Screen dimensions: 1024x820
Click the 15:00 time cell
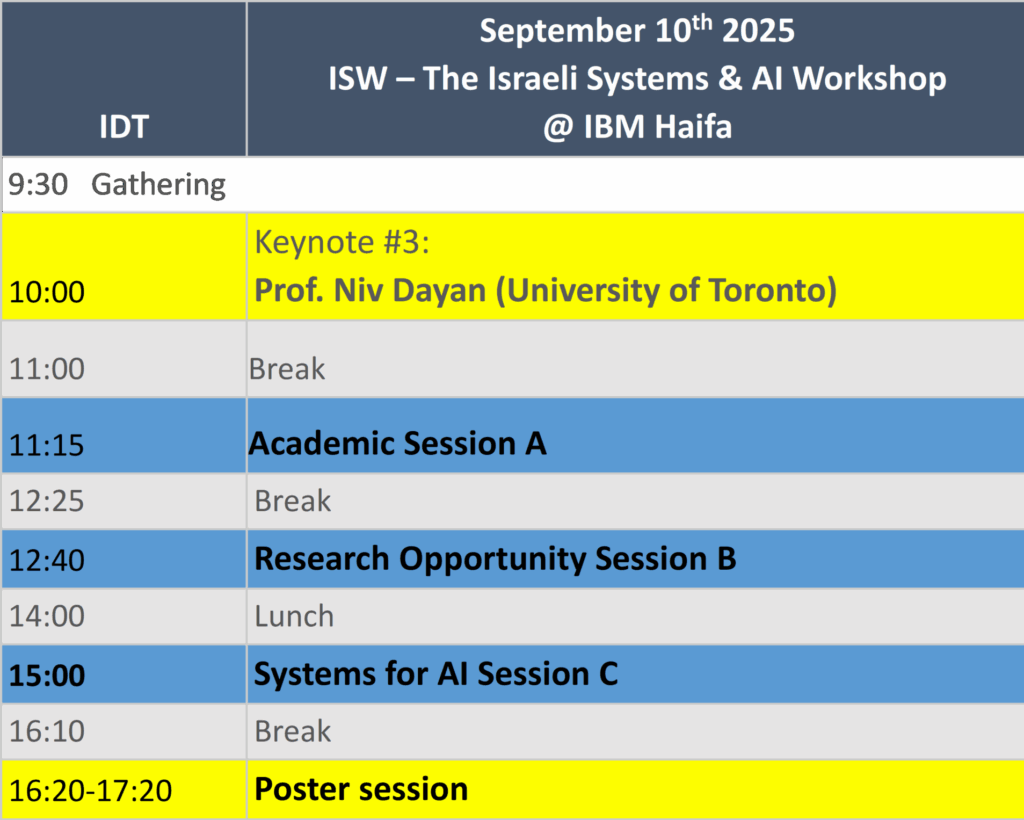(x=124, y=674)
